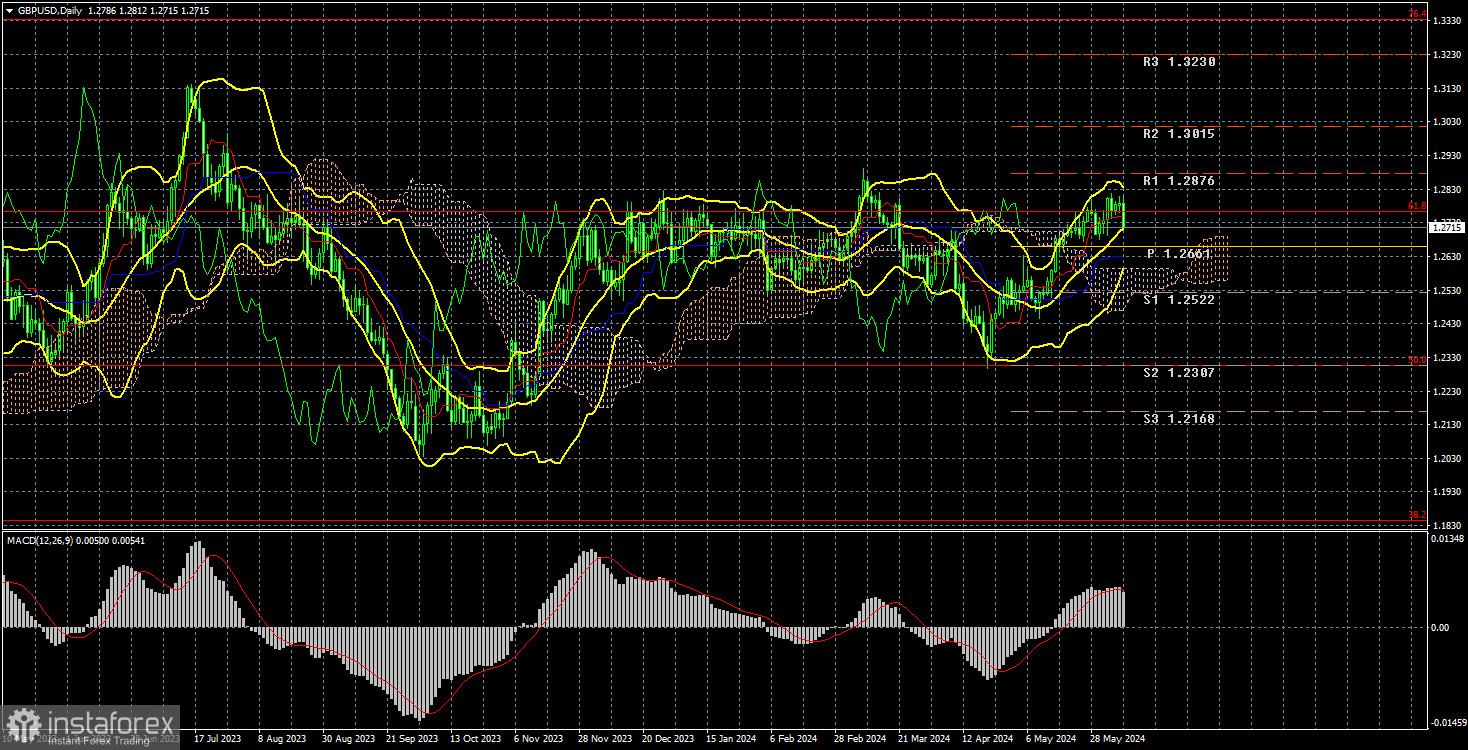
Task: Click the 20 Dec 2023 date label
Action: (x=668, y=739)
